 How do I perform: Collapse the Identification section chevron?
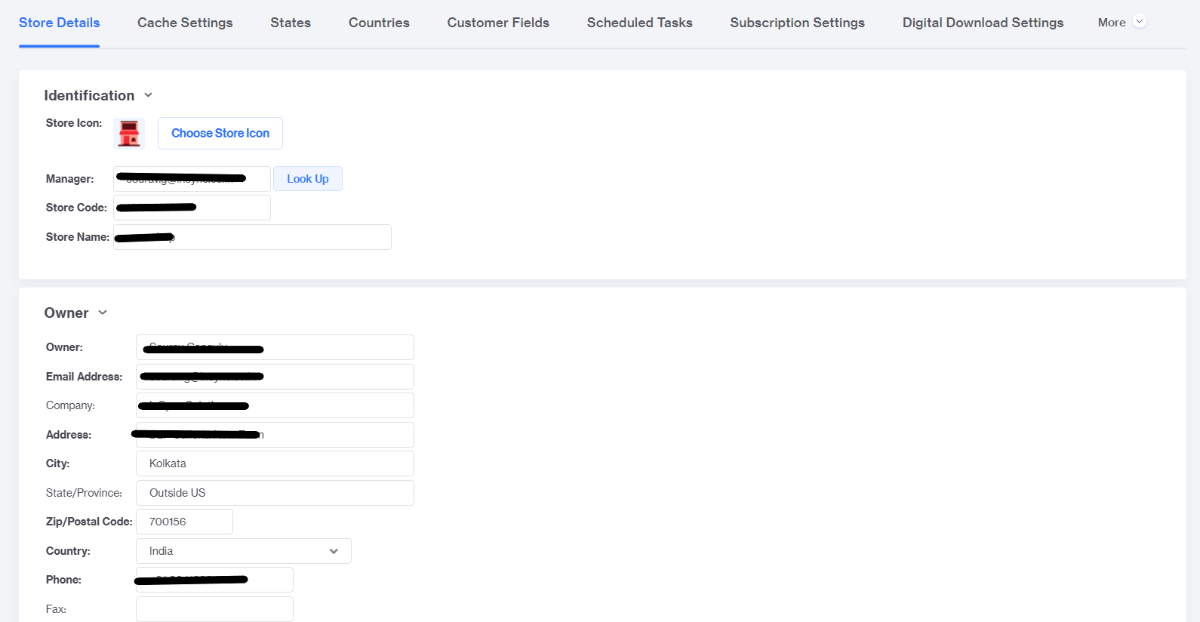coord(148,96)
